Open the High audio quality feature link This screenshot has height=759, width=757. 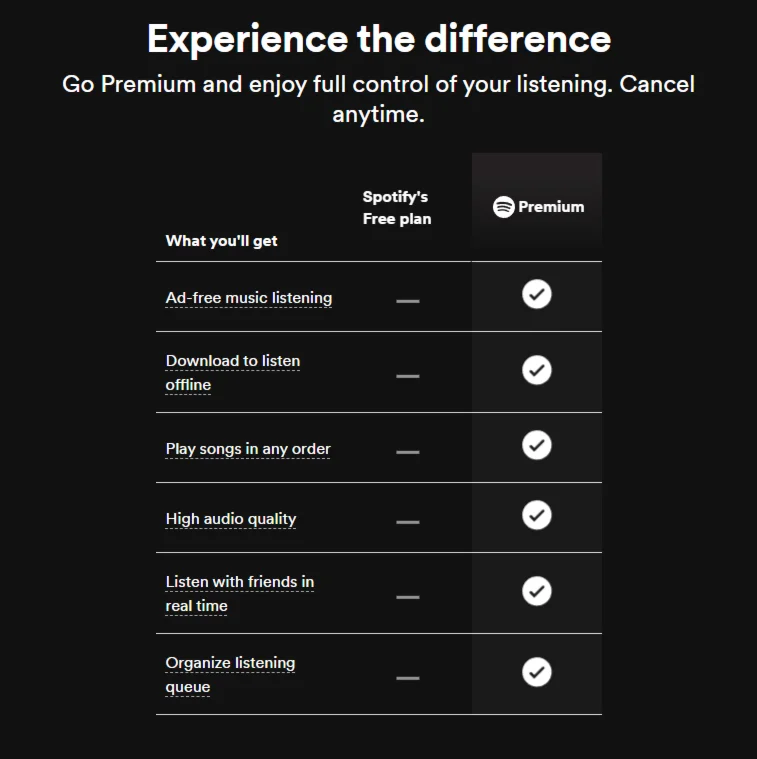(231, 519)
